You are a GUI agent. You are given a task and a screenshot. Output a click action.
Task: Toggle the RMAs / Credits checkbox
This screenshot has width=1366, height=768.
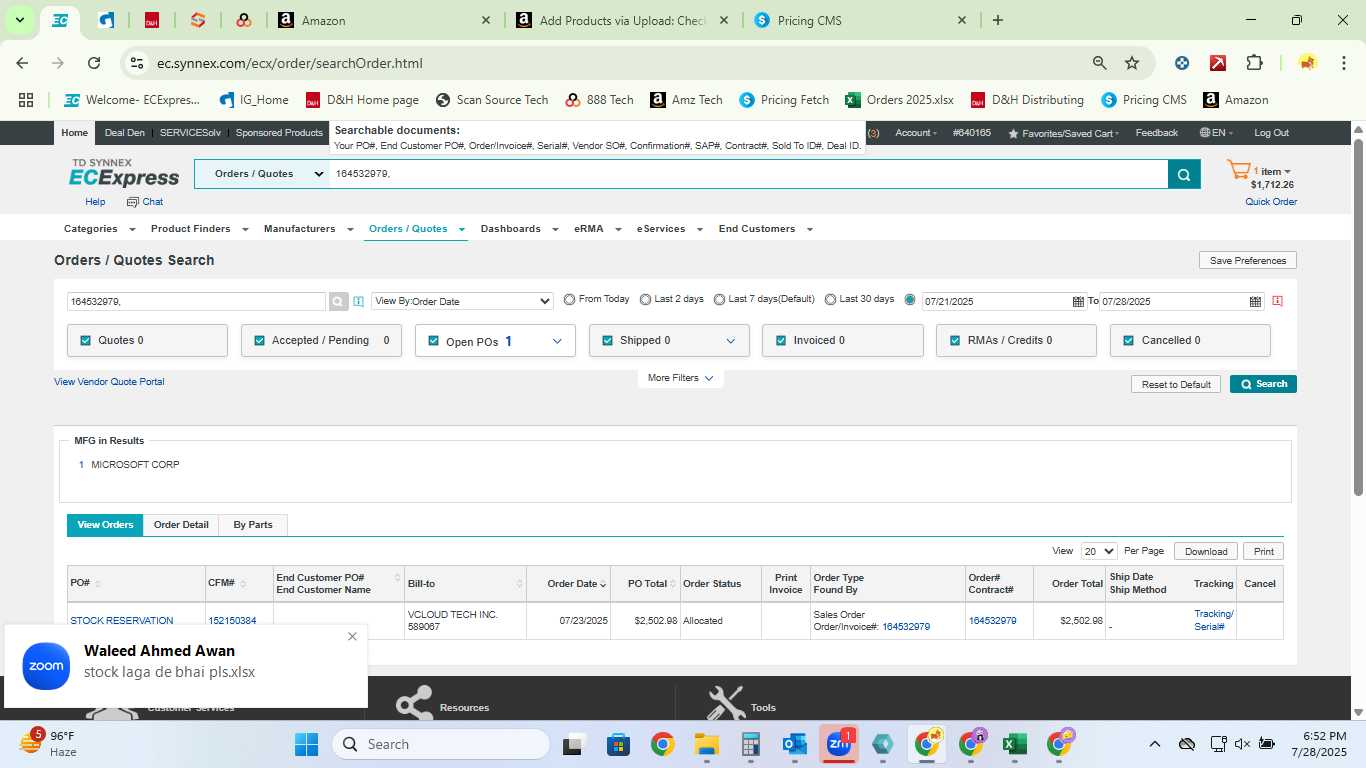pos(955,340)
